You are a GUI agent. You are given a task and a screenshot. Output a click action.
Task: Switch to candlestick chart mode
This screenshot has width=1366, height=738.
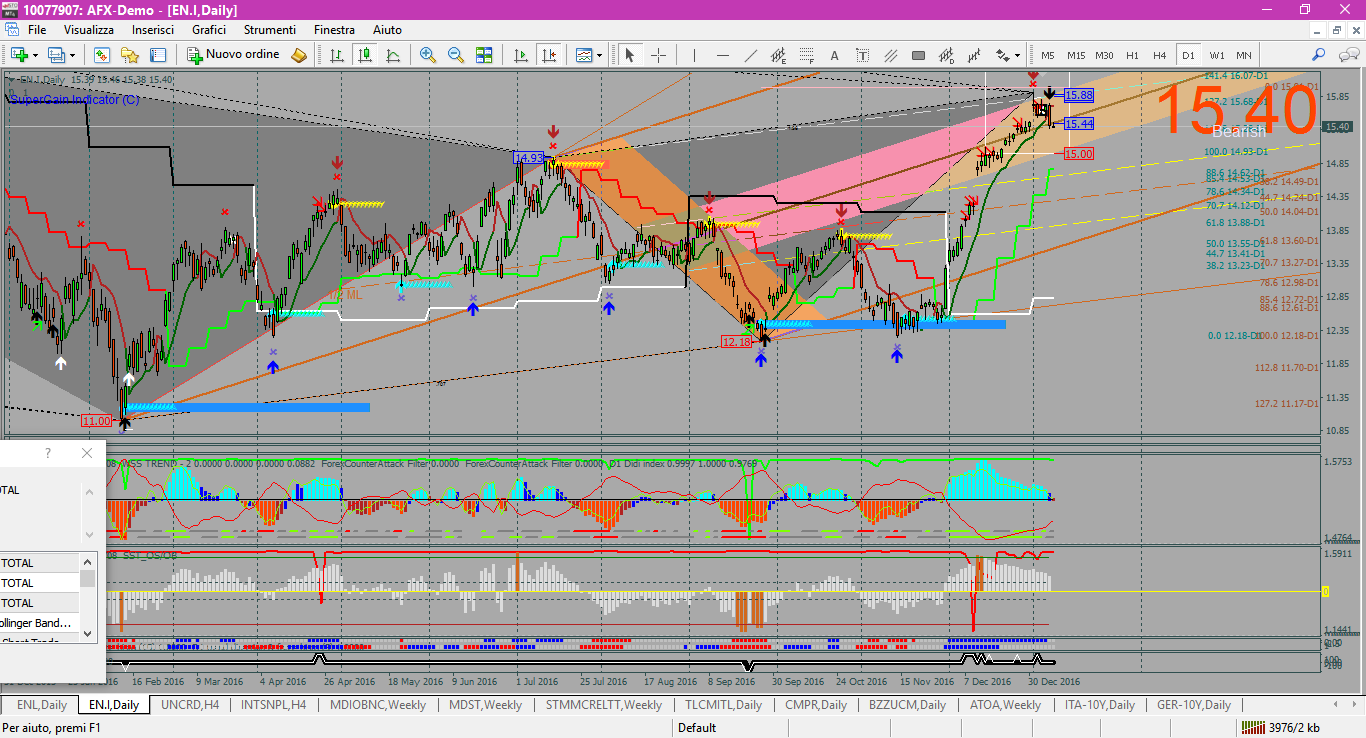[x=365, y=55]
